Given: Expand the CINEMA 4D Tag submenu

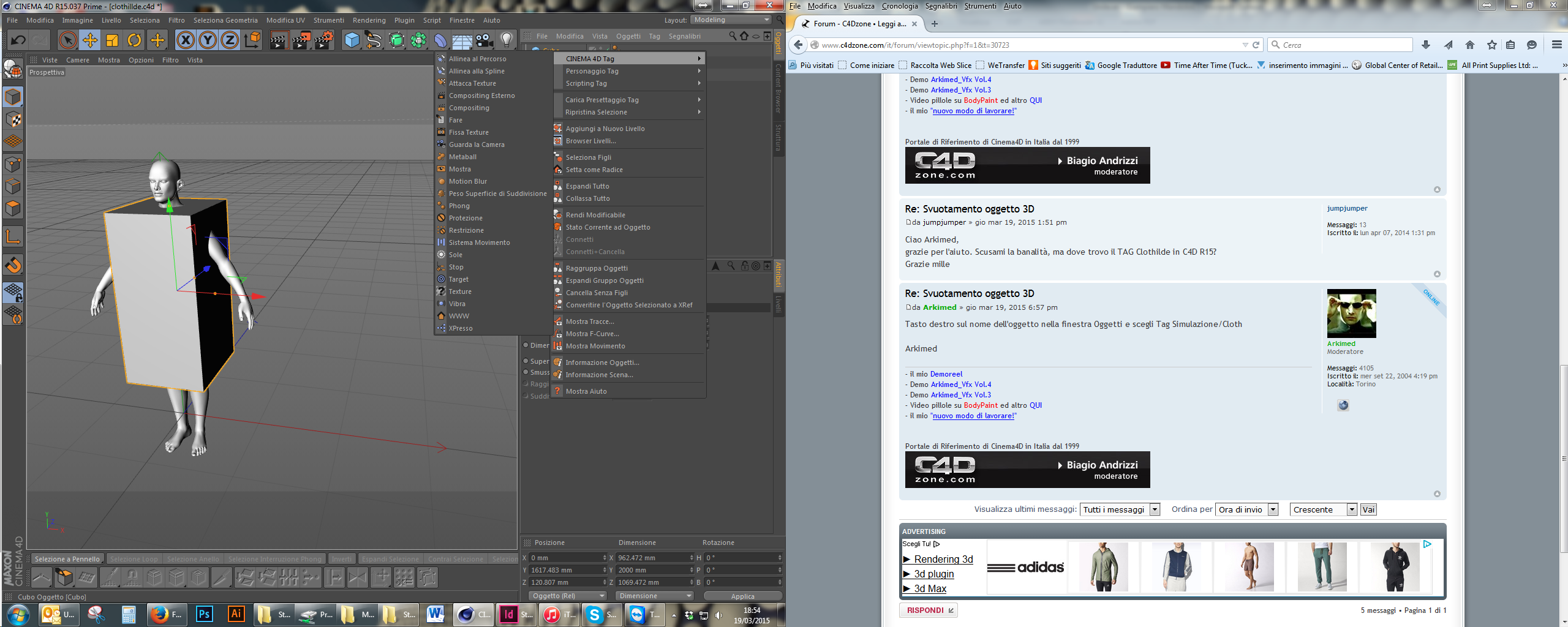Looking at the screenshot, I should click(x=629, y=59).
